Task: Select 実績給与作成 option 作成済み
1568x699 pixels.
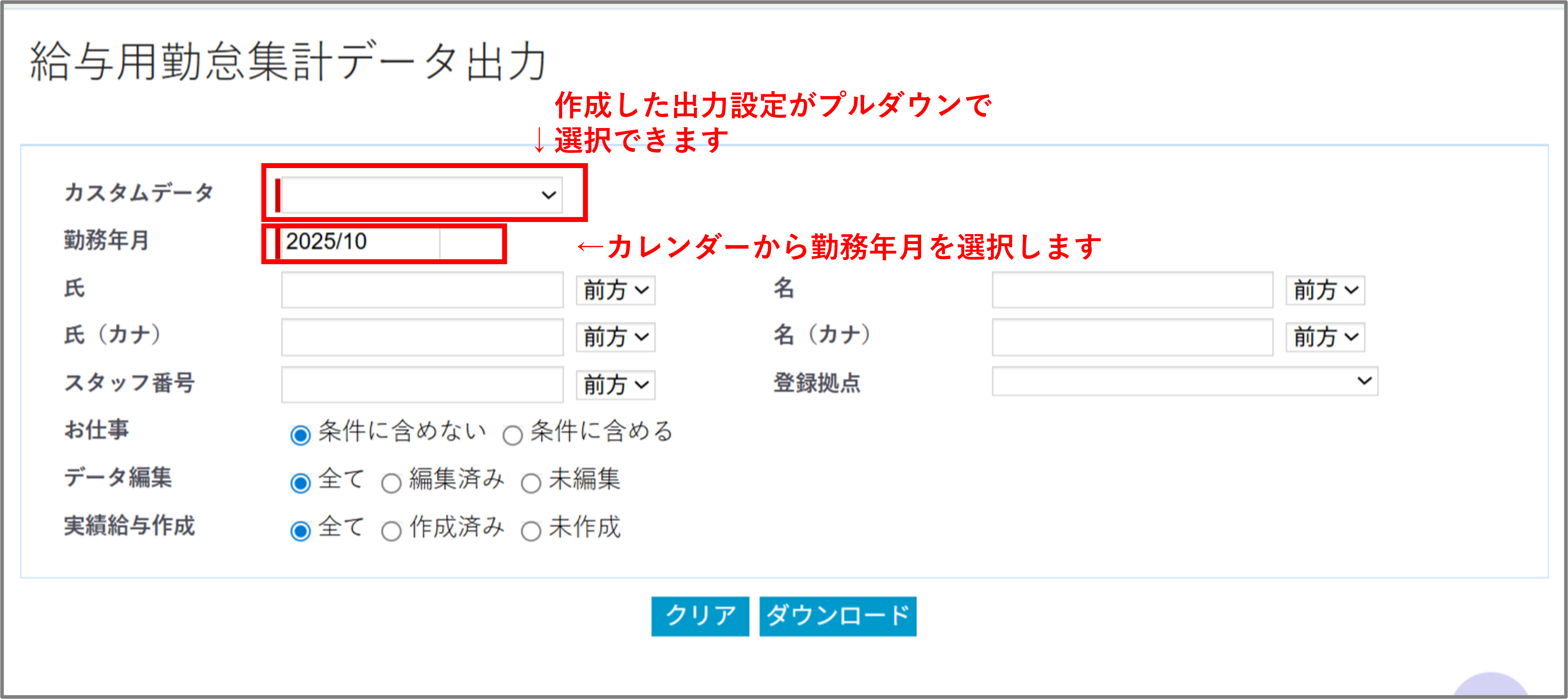Action: (391, 531)
